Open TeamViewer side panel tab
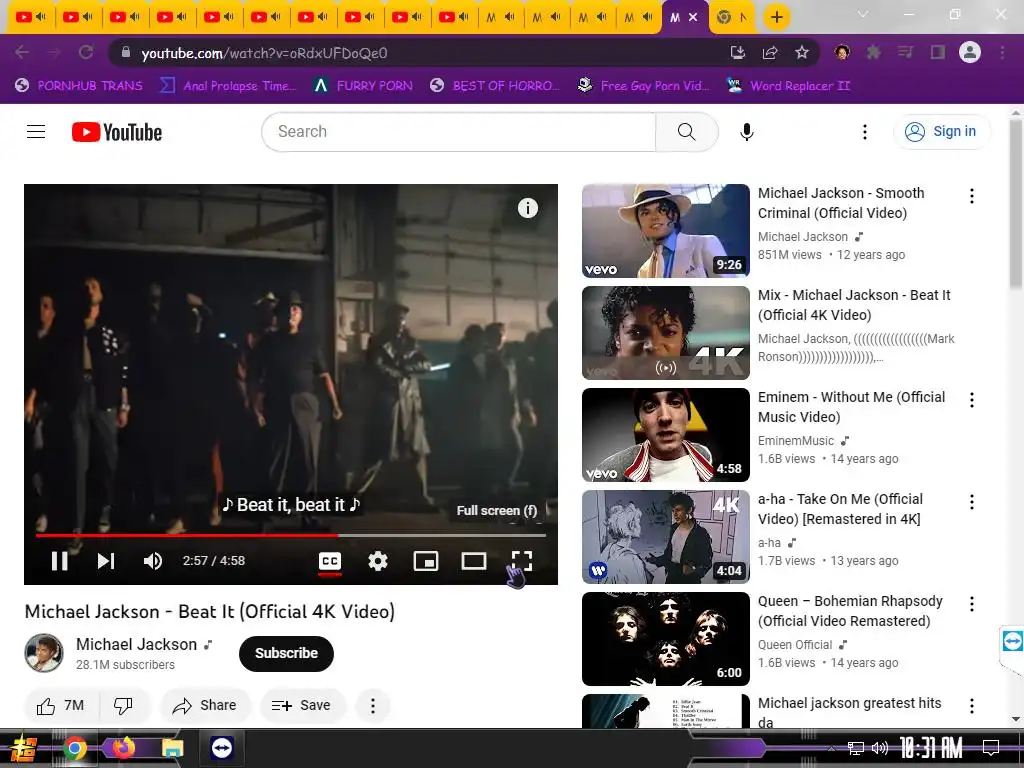Viewport: 1024px width, 768px height. [x=1012, y=642]
